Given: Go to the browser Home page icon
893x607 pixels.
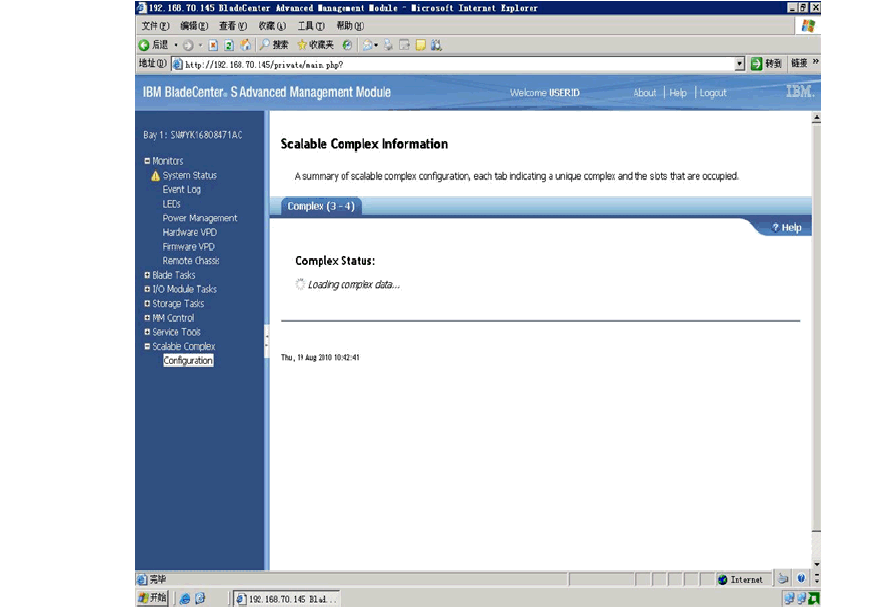Looking at the screenshot, I should (x=245, y=45).
